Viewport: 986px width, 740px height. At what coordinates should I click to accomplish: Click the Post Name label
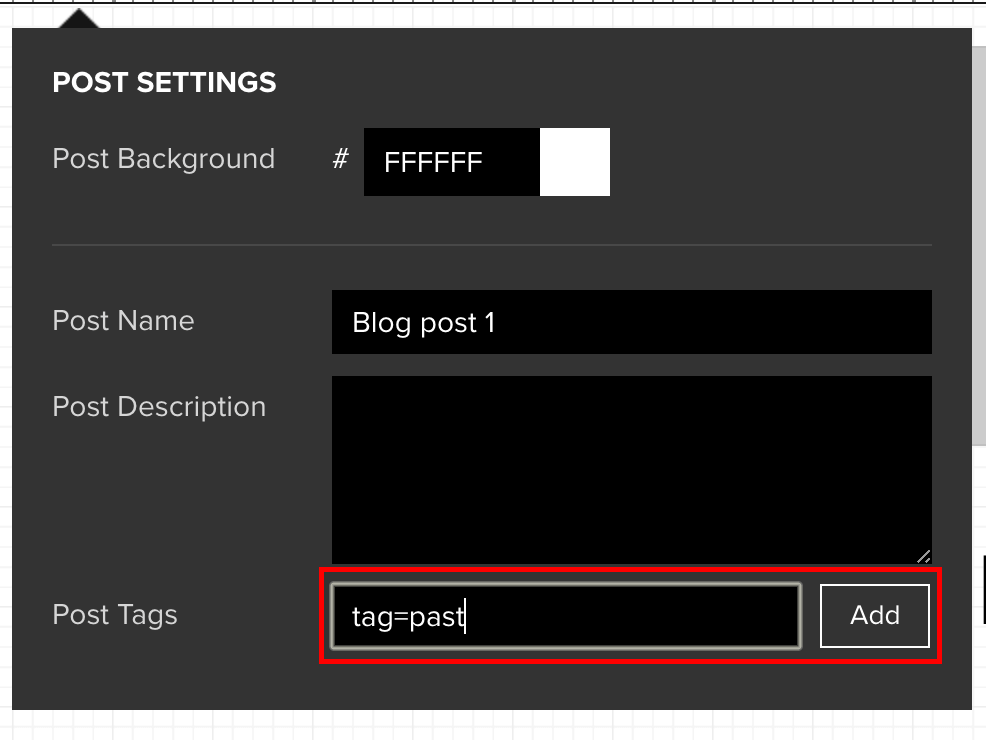pyautogui.click(x=123, y=321)
